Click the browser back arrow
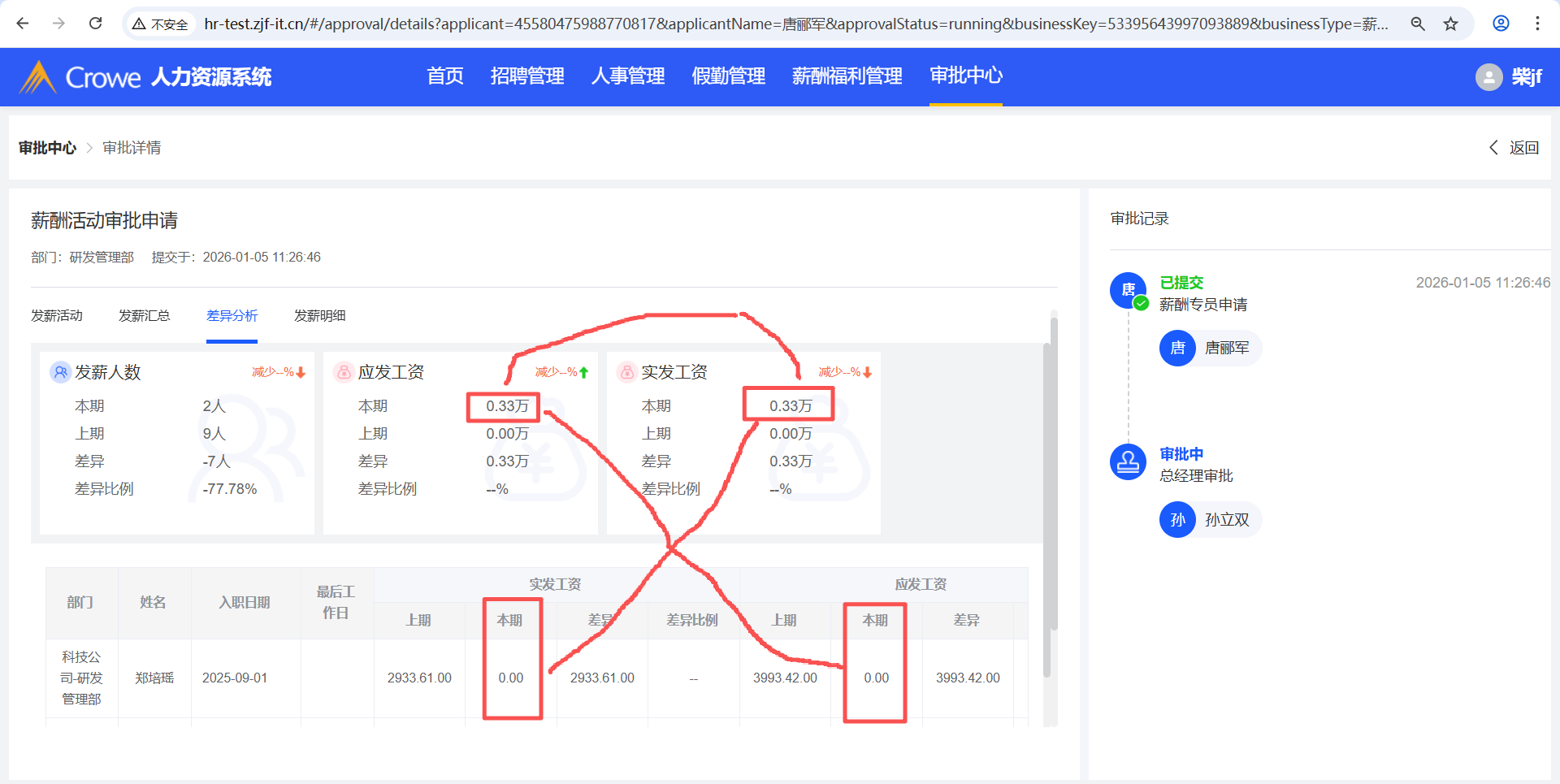 (23, 24)
